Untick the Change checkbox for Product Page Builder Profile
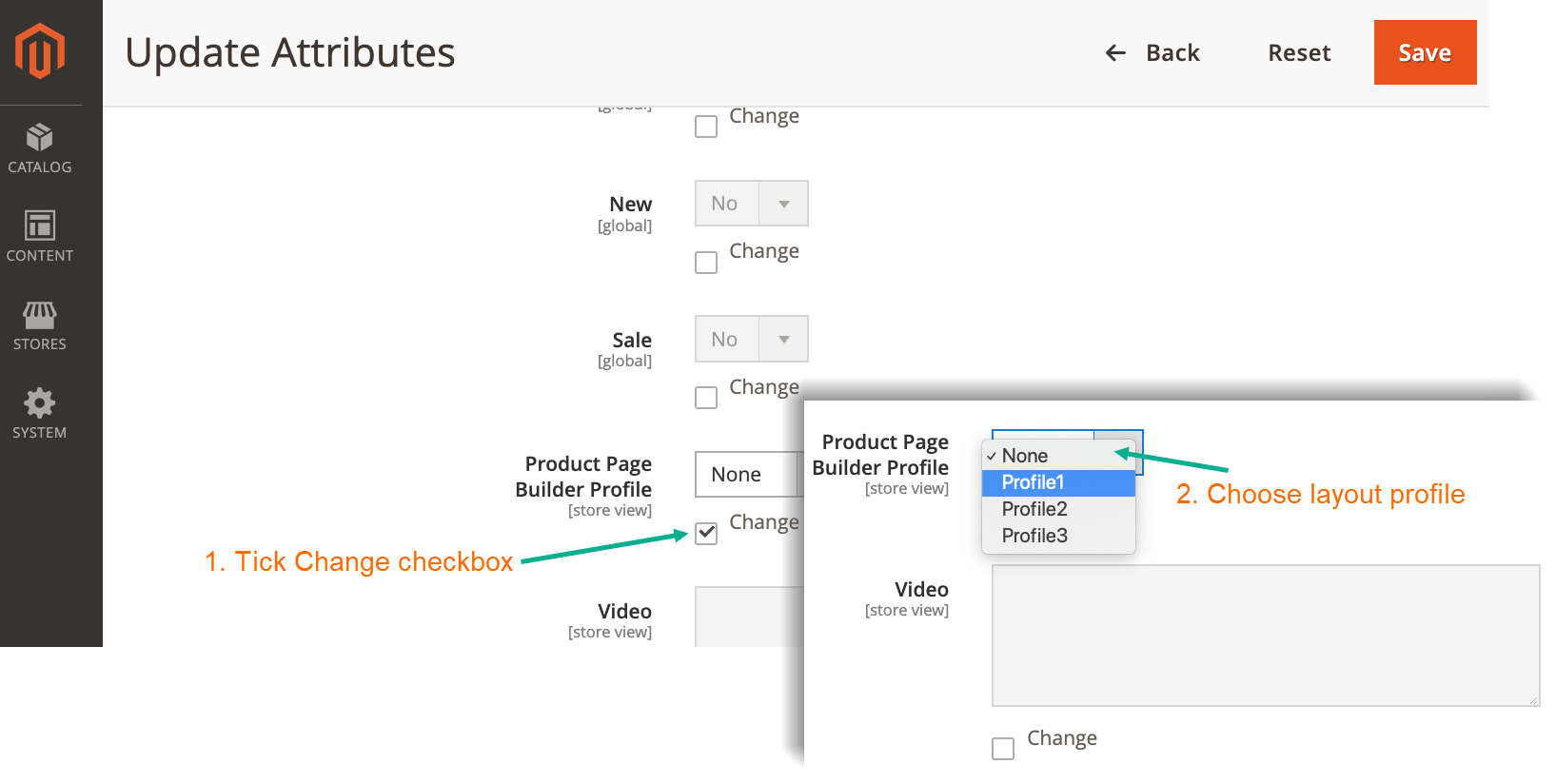The image size is (1556, 784). tap(705, 533)
